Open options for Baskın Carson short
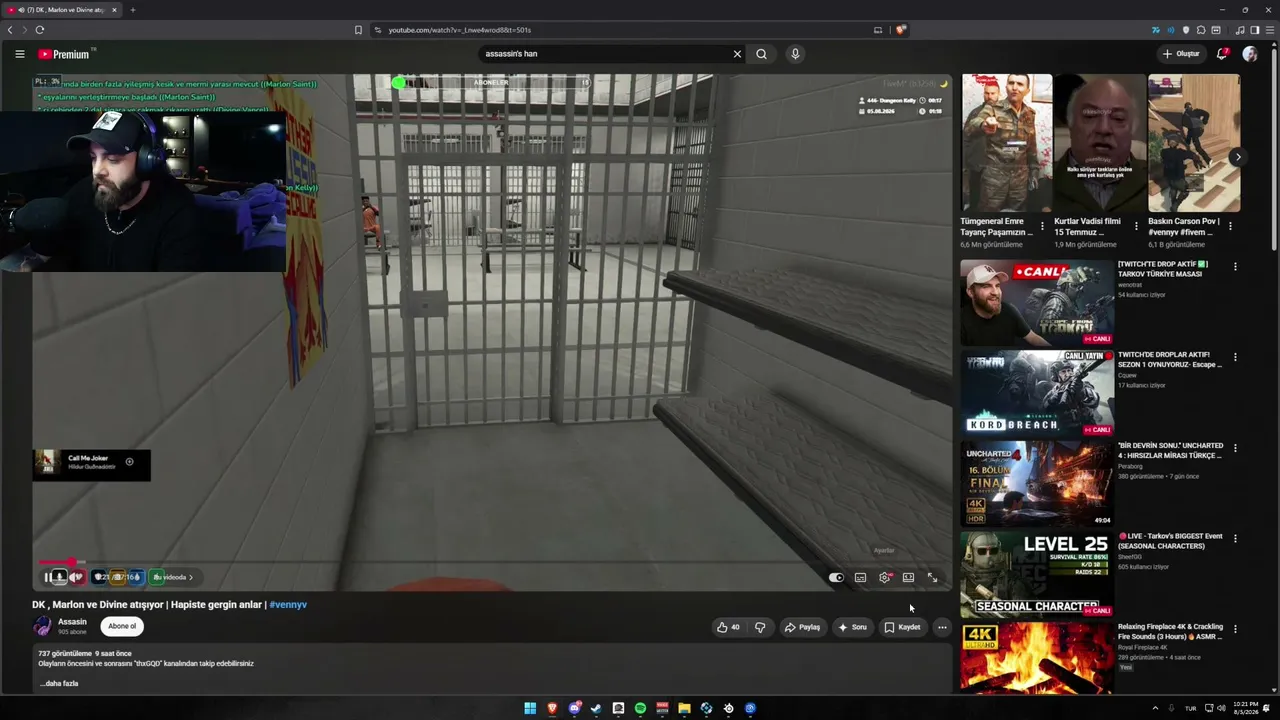The width and height of the screenshot is (1280, 720). (x=1230, y=226)
